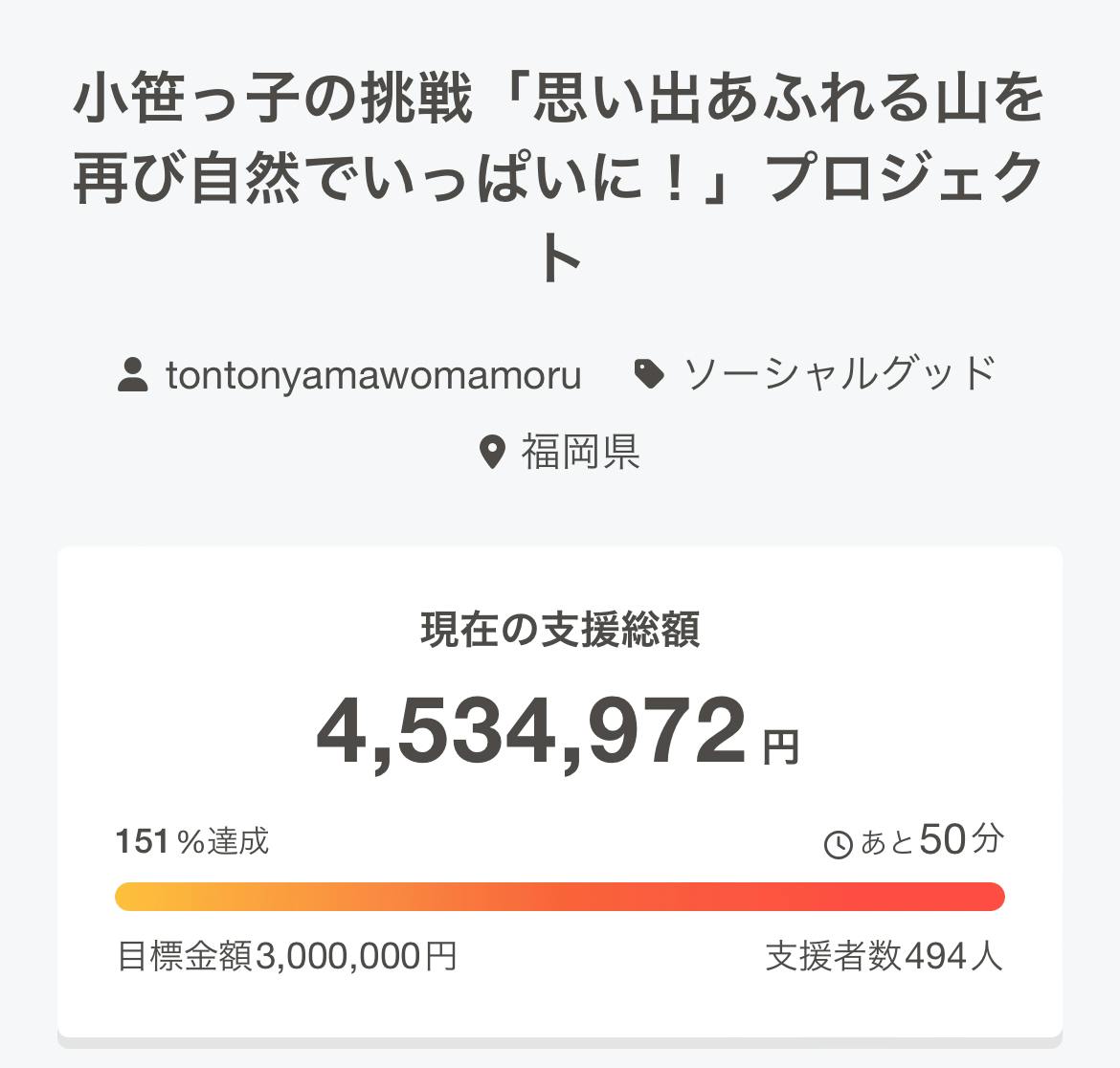
Task: Click the tag icon beside ソーシャルグッド
Action: tap(649, 374)
